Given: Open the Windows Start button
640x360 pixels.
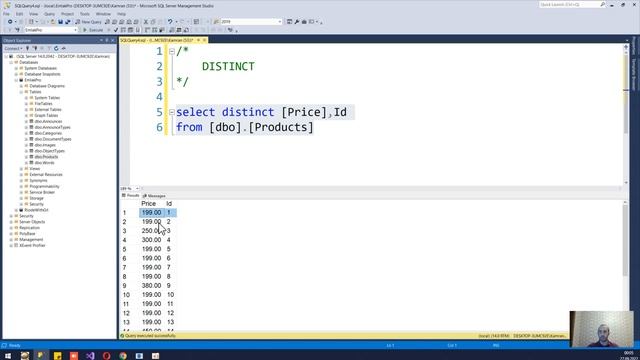Looking at the screenshot, I should pos(8,356).
